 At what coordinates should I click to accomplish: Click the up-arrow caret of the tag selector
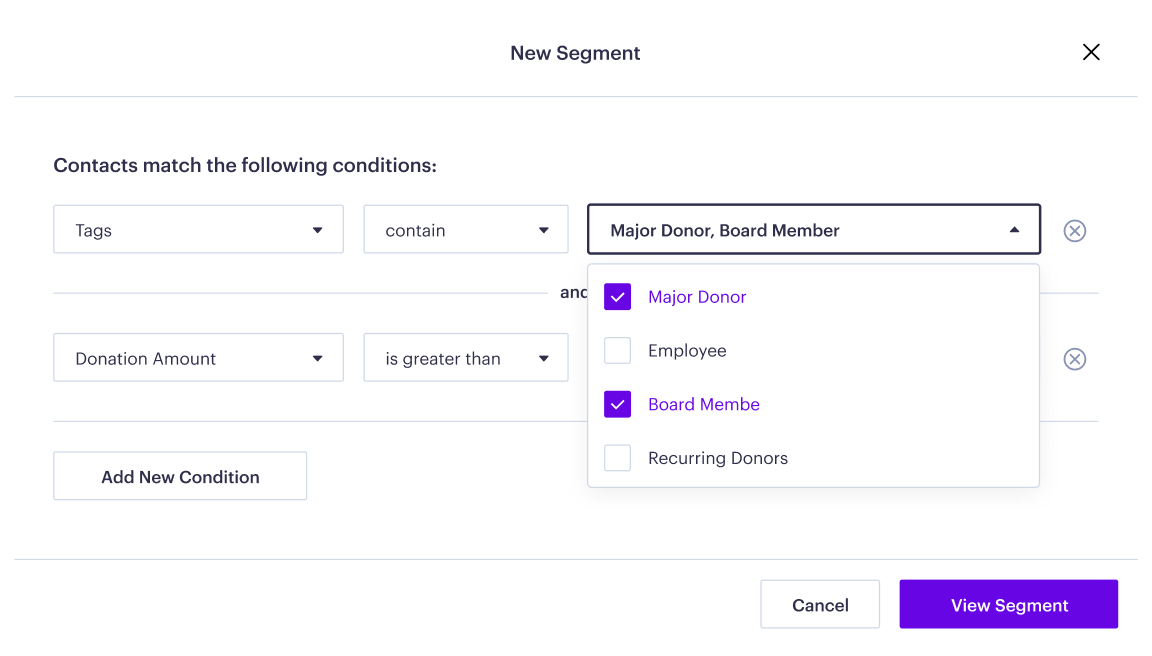click(x=1014, y=230)
